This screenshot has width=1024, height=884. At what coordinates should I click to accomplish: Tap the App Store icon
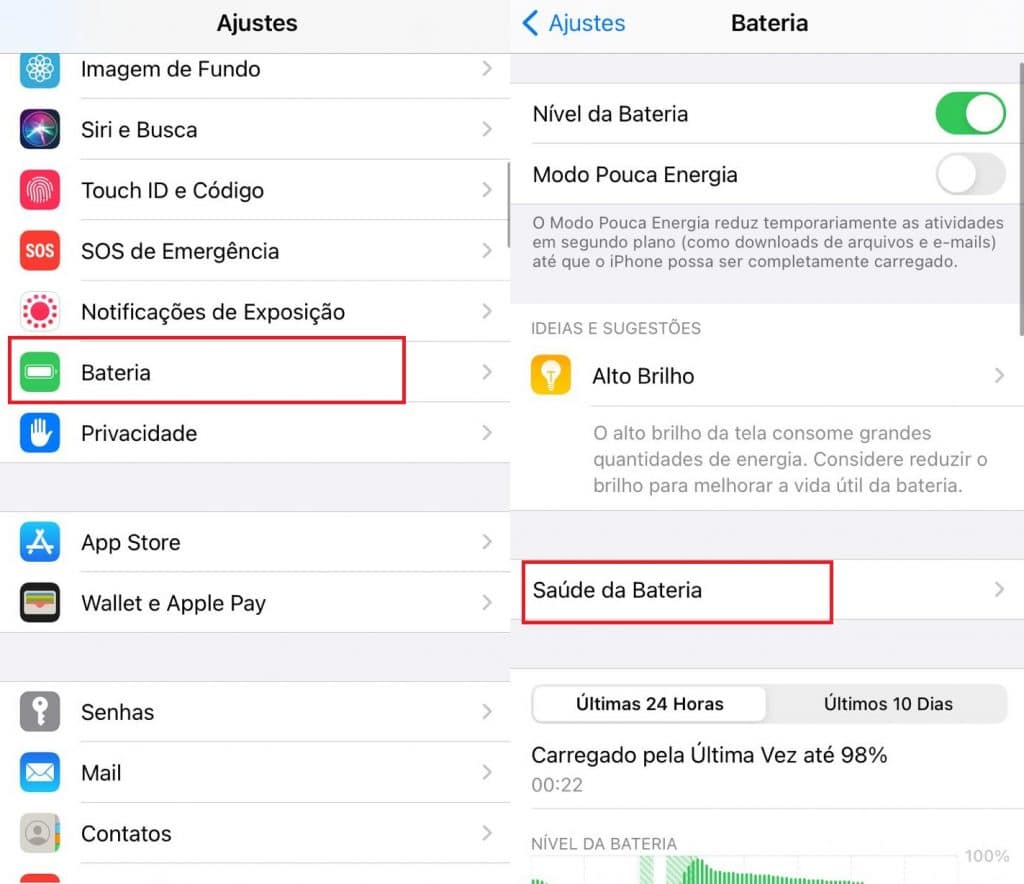(40, 542)
